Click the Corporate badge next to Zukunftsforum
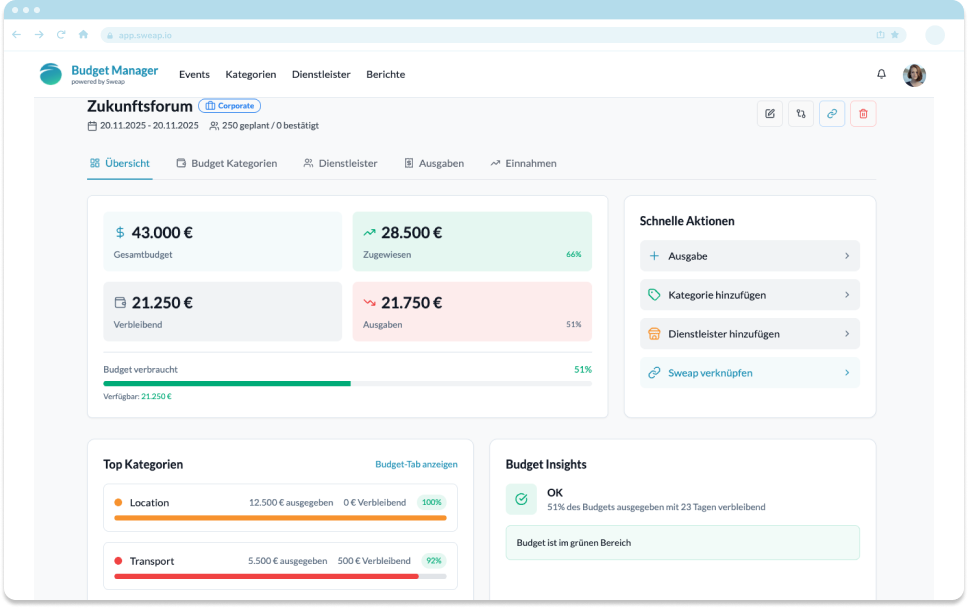968x608 pixels. point(230,105)
